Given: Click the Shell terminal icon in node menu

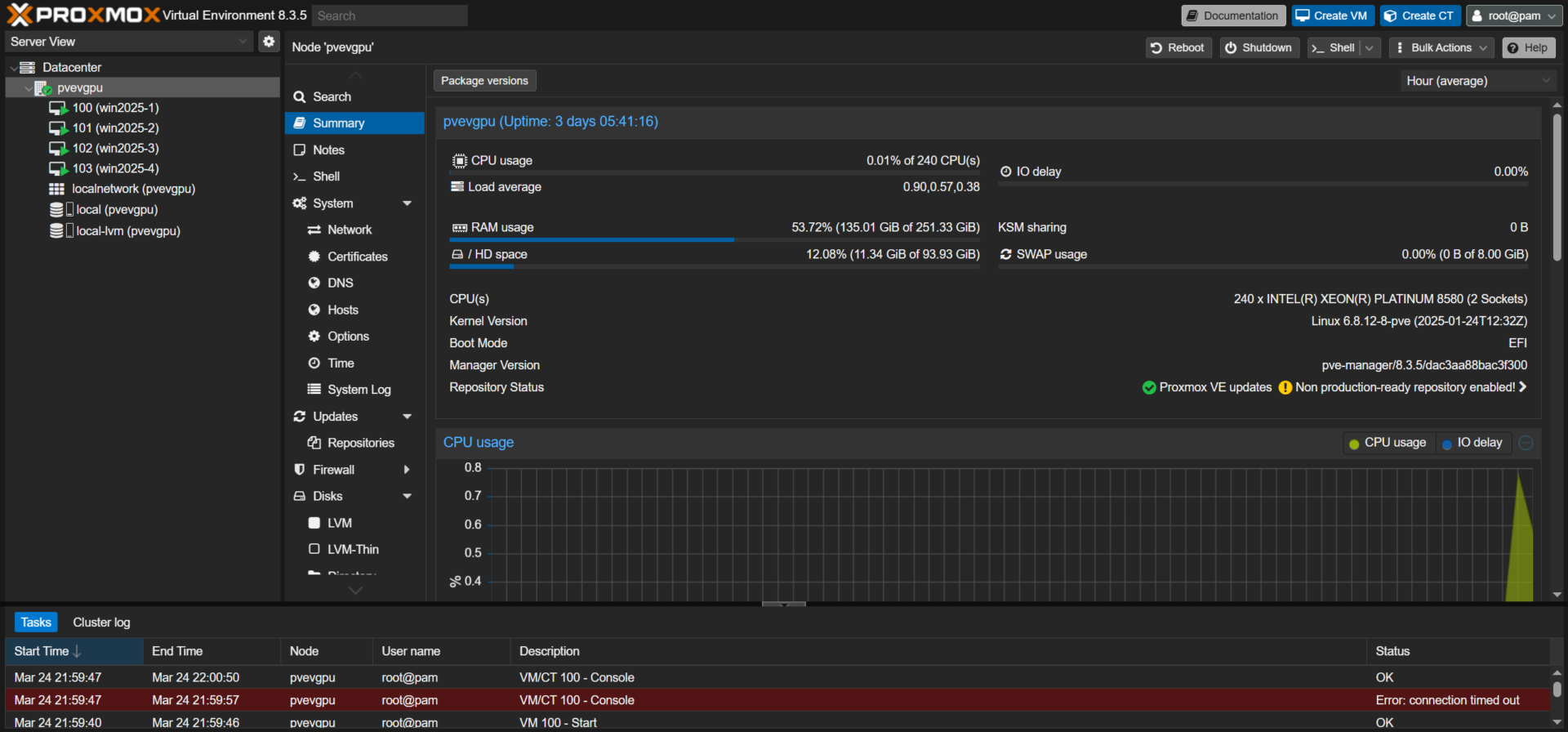Looking at the screenshot, I should [x=300, y=176].
